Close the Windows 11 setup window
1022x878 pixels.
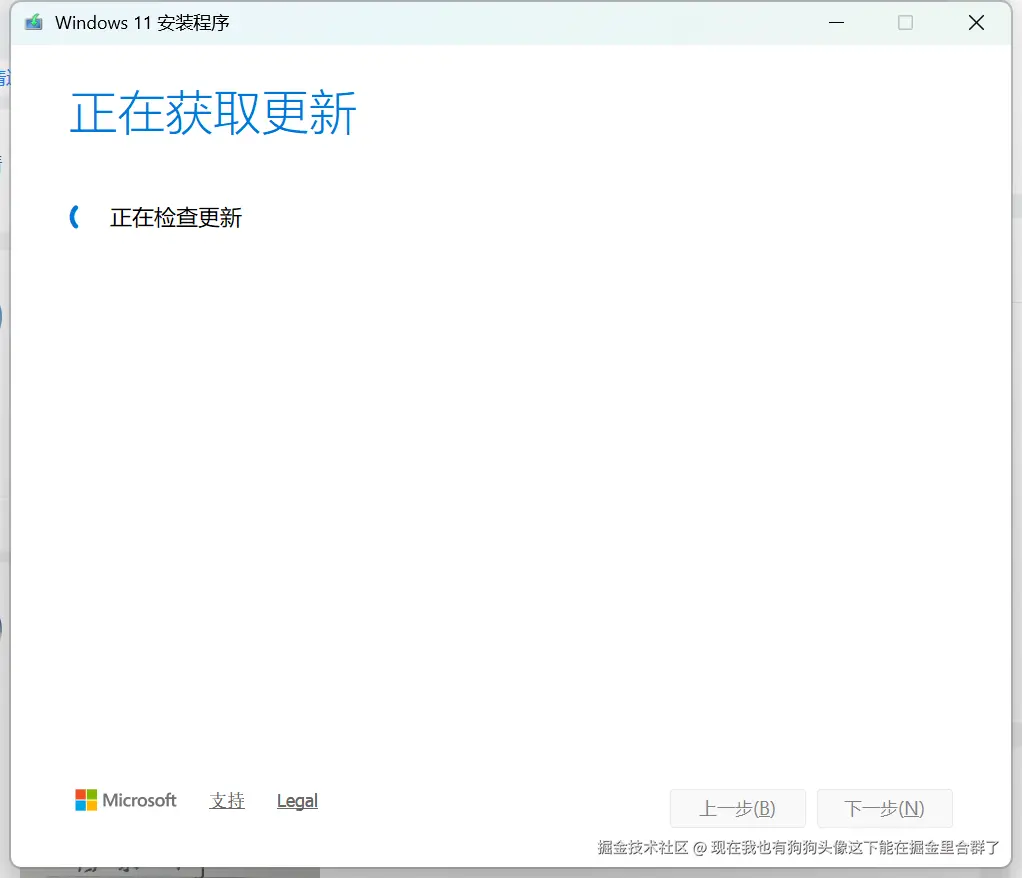(976, 22)
